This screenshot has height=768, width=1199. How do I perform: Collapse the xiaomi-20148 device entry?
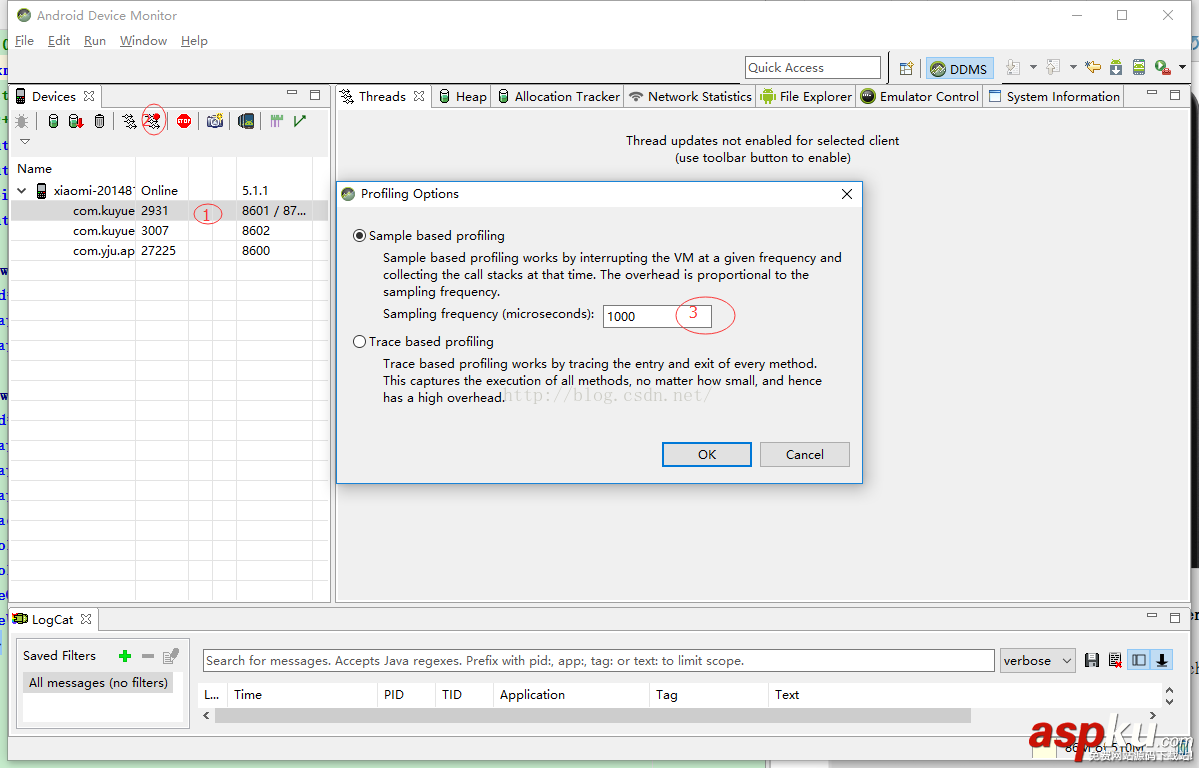tap(21, 189)
